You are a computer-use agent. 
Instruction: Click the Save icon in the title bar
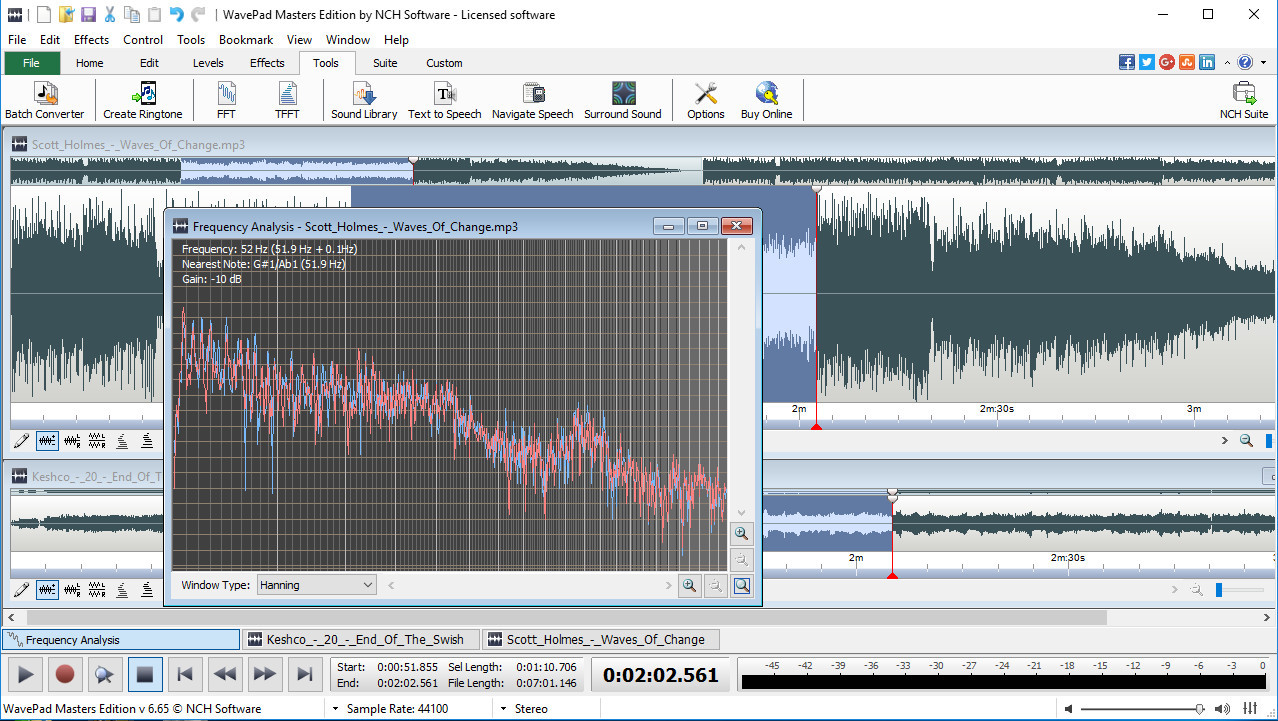pos(88,14)
